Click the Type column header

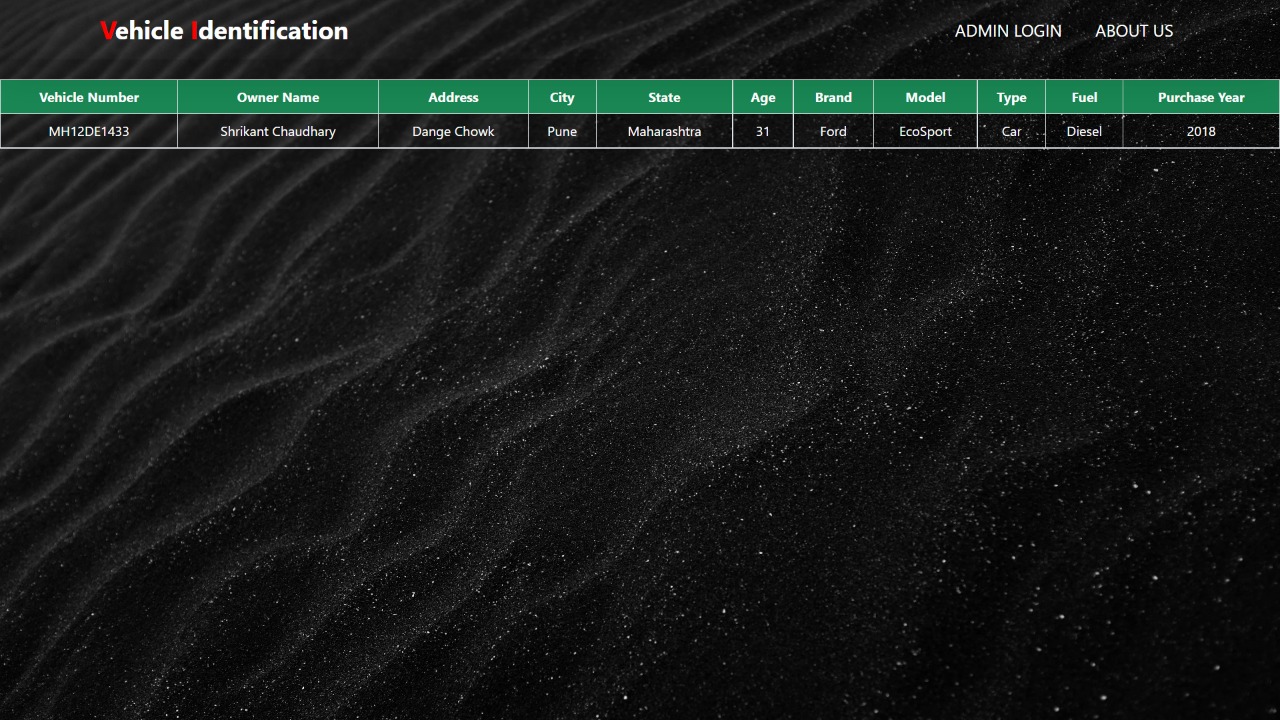click(1011, 97)
